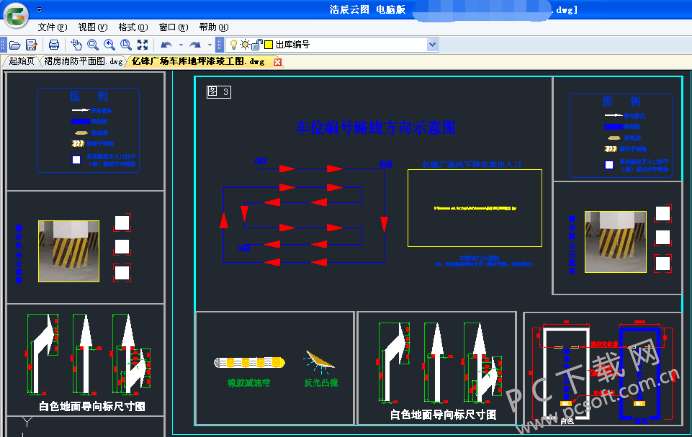Click the Zoom out magnifier icon

(x=92, y=45)
